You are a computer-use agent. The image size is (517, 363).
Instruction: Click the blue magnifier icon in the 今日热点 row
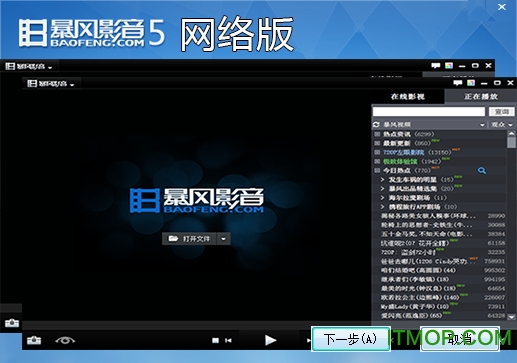(482, 171)
